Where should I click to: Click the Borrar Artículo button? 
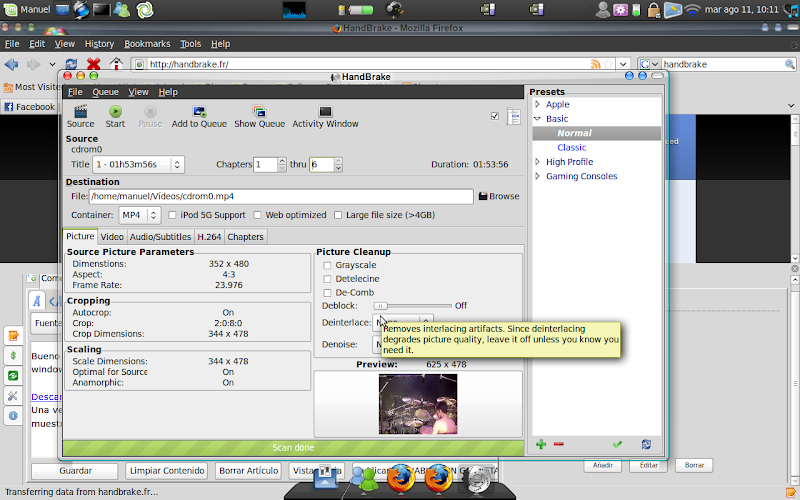coord(248,470)
